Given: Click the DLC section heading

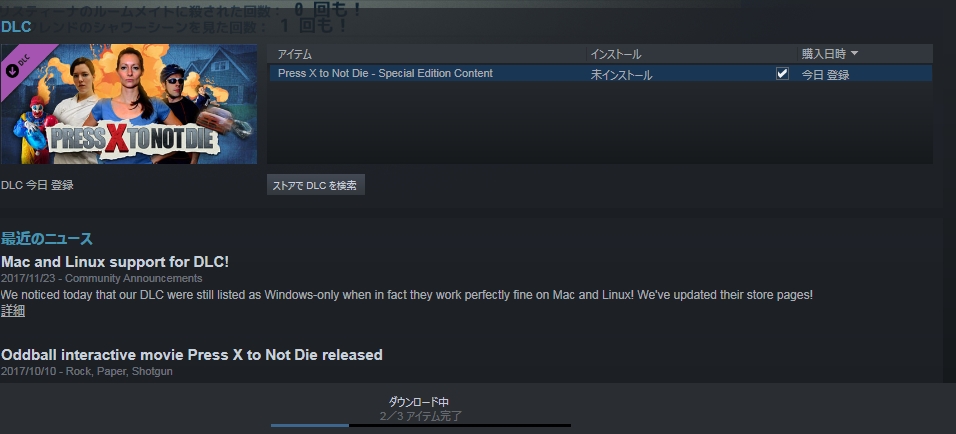Looking at the screenshot, I should (16, 26).
